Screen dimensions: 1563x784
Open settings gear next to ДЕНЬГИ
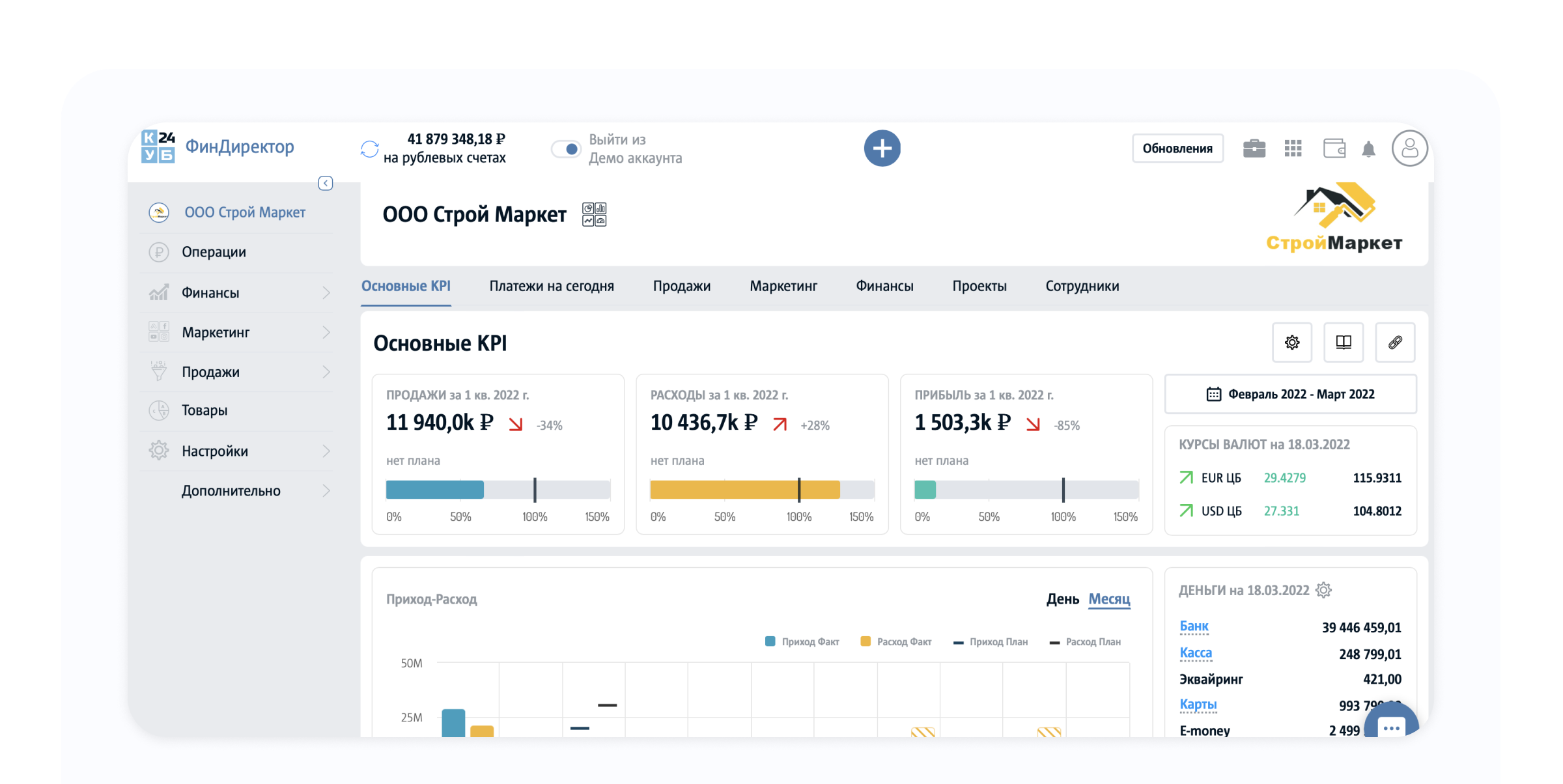pyautogui.click(x=1323, y=590)
